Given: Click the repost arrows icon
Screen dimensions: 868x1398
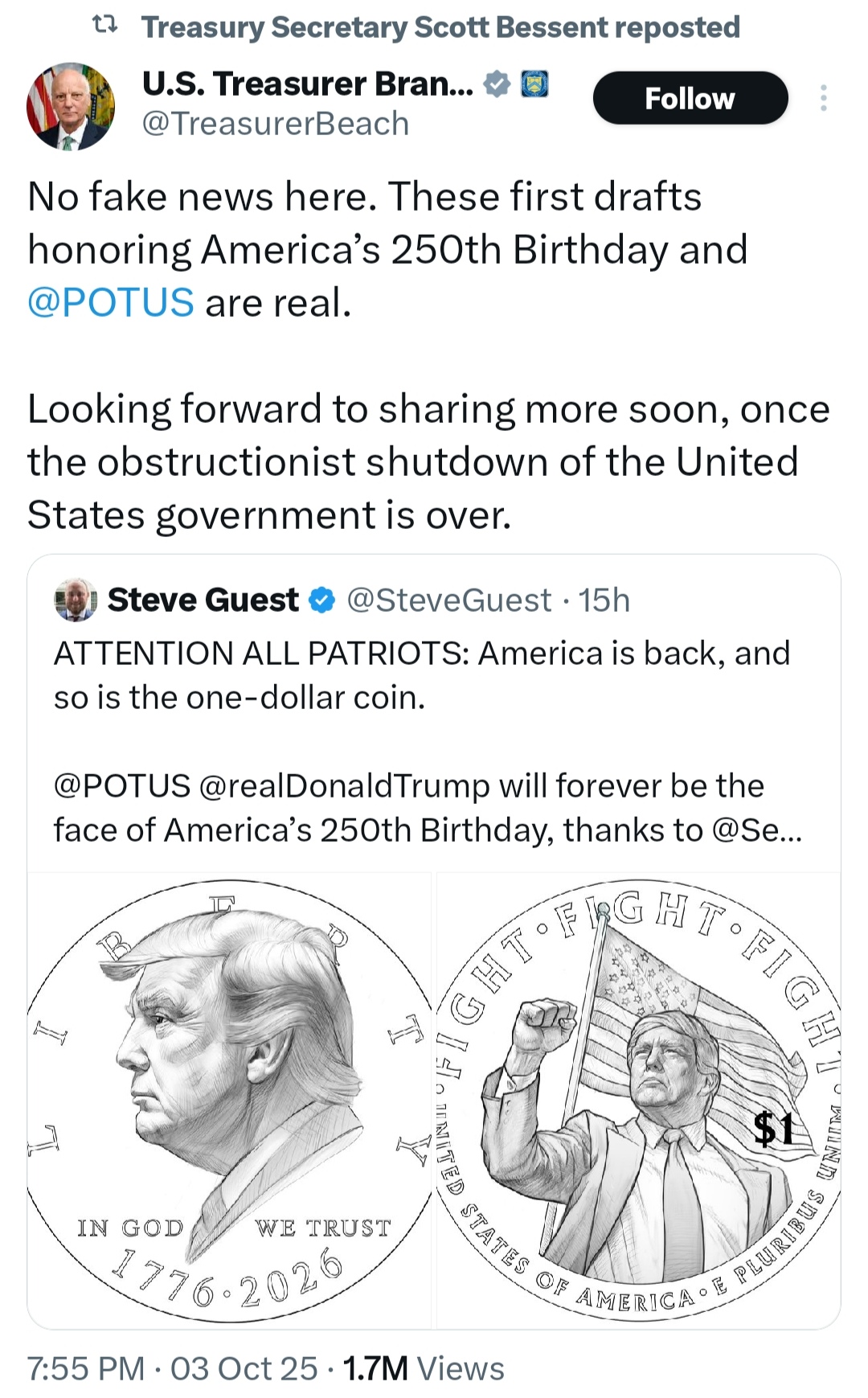Looking at the screenshot, I should click(x=105, y=27).
